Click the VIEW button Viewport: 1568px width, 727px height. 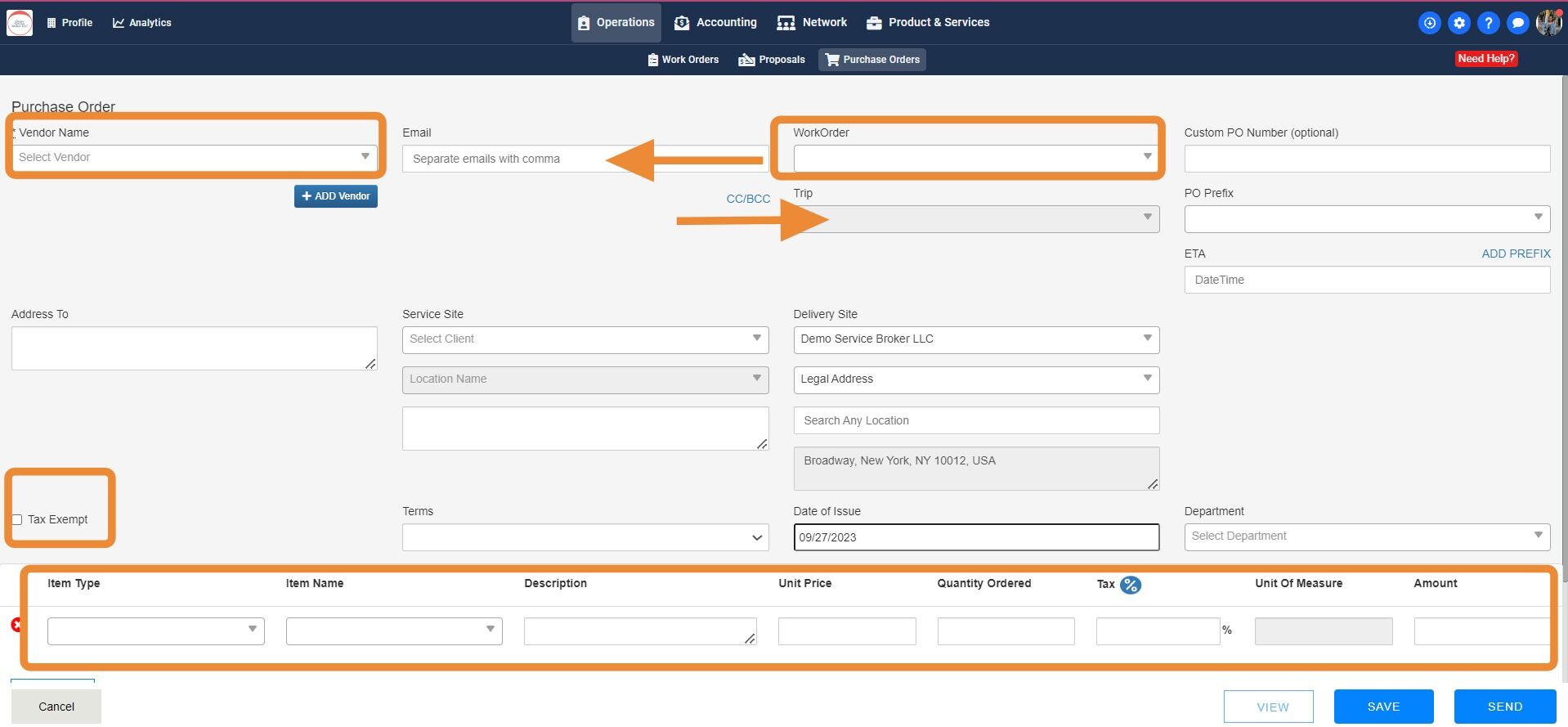1269,707
